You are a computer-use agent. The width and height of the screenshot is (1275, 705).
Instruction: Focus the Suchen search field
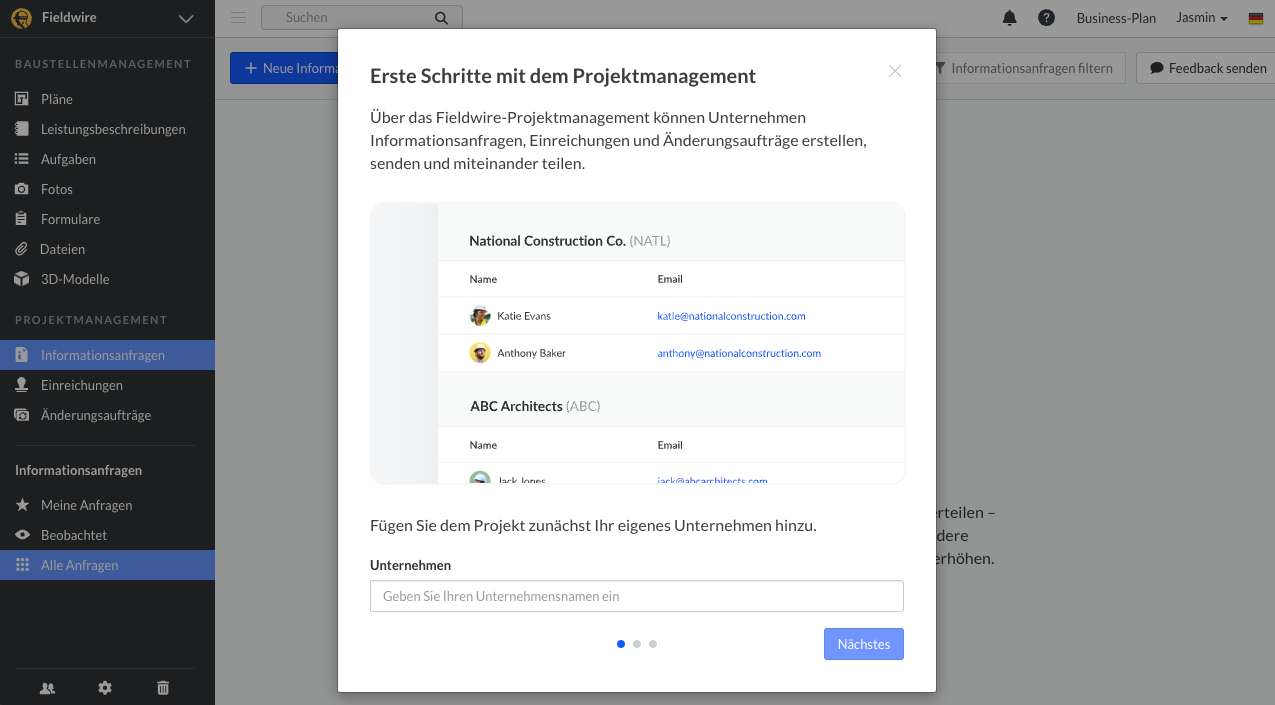tap(362, 17)
